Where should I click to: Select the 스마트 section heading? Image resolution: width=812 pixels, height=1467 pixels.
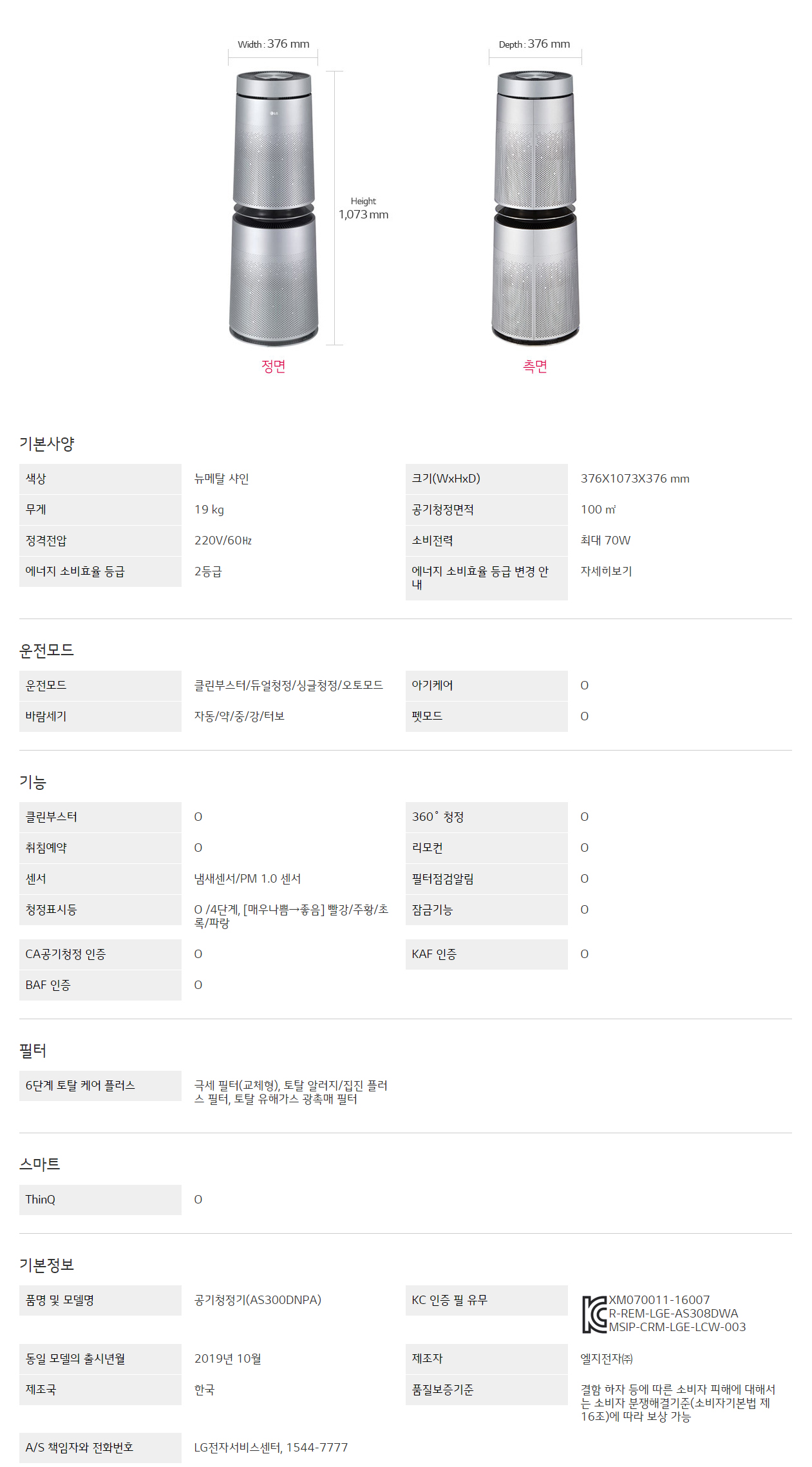pyautogui.click(x=40, y=1164)
